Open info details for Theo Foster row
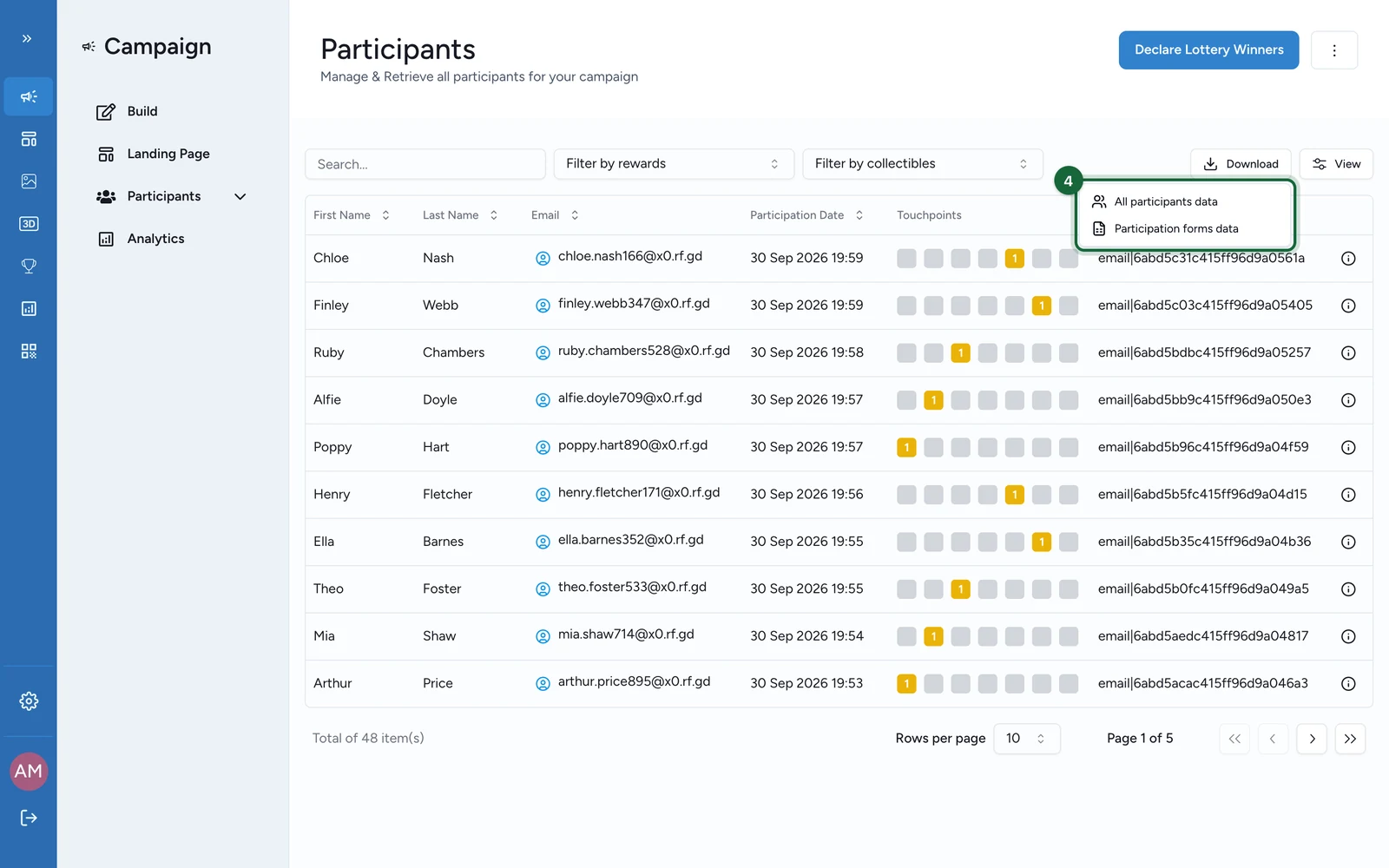This screenshot has height=868, width=1389. pyautogui.click(x=1348, y=589)
